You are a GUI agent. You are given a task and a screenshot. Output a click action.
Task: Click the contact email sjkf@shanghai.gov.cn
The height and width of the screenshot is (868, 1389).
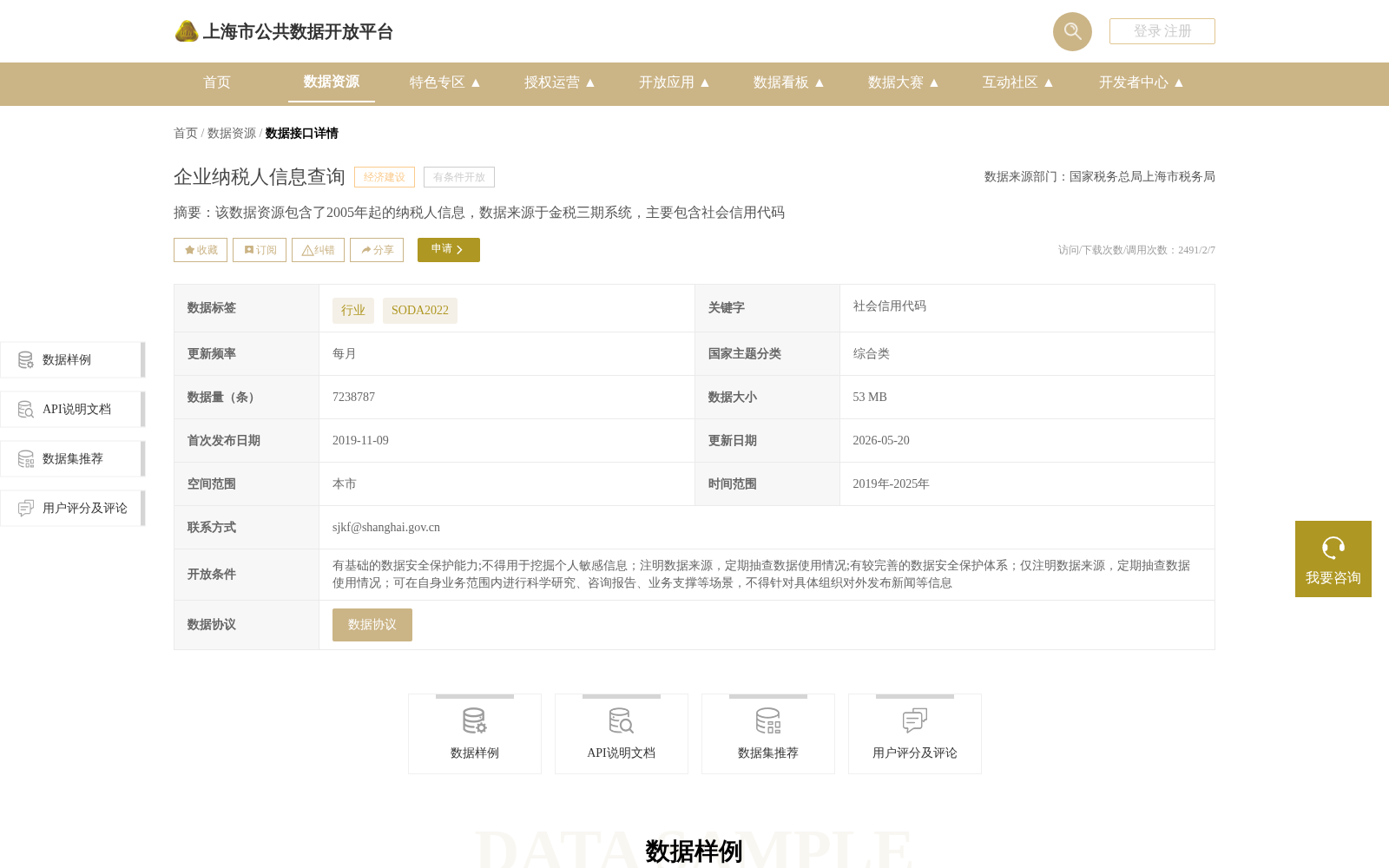click(x=386, y=528)
